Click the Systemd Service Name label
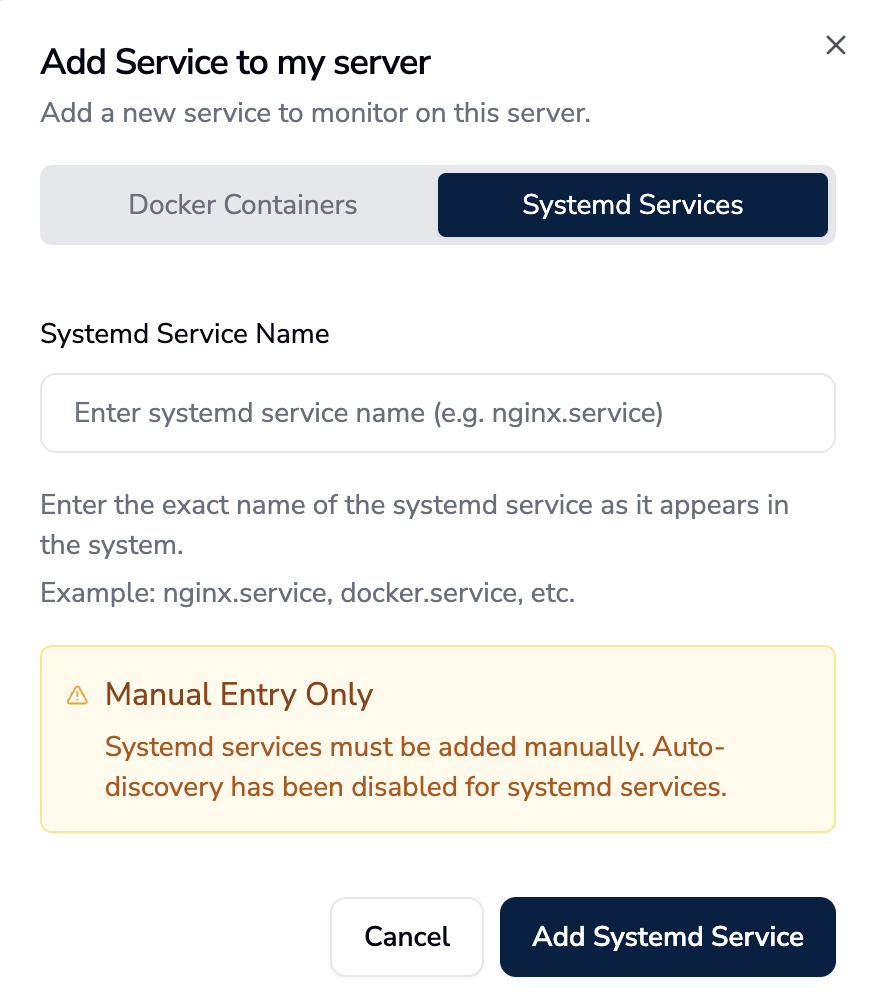This screenshot has width=870, height=1000. click(x=185, y=333)
